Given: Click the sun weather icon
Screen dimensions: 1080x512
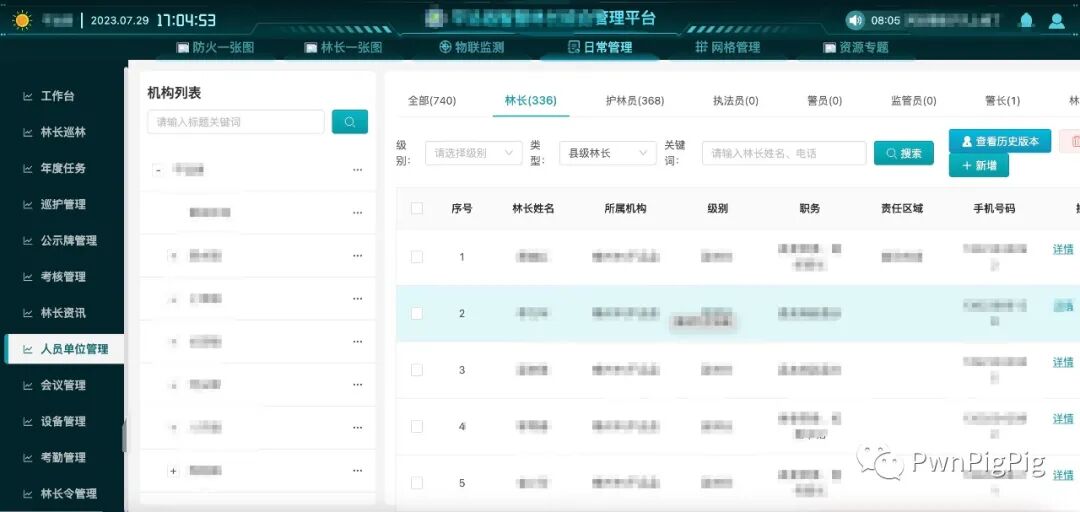Looking at the screenshot, I should [22, 20].
